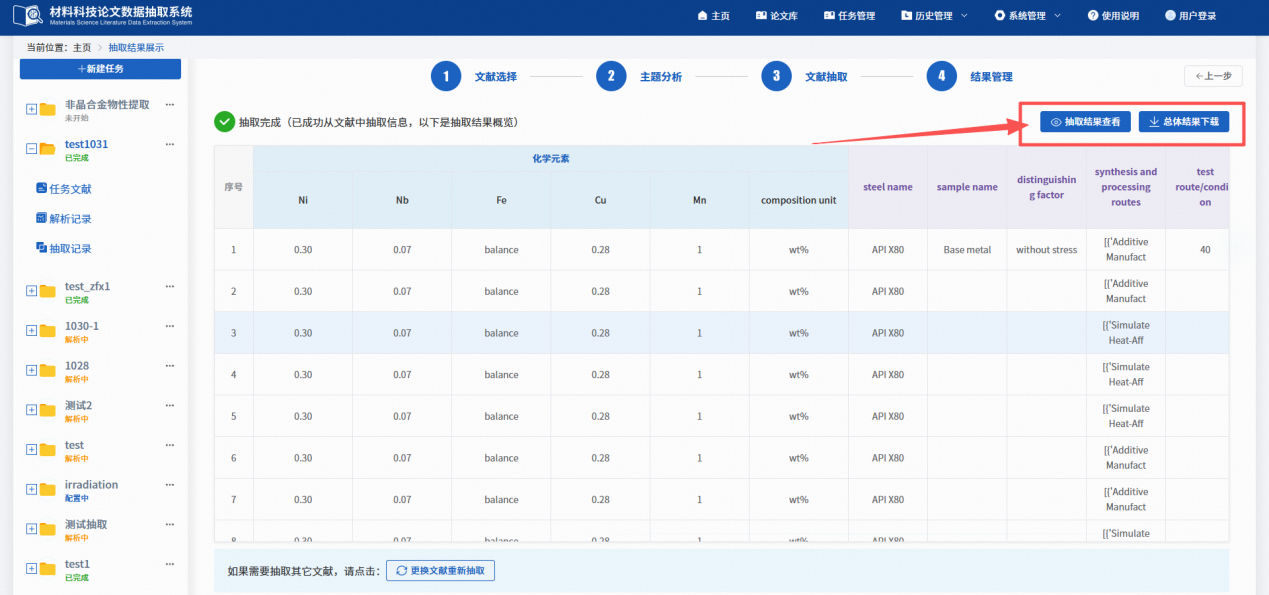Click 抽取结果查看 button
Screen dimensions: 1269x595
pyautogui.click(x=1085, y=122)
